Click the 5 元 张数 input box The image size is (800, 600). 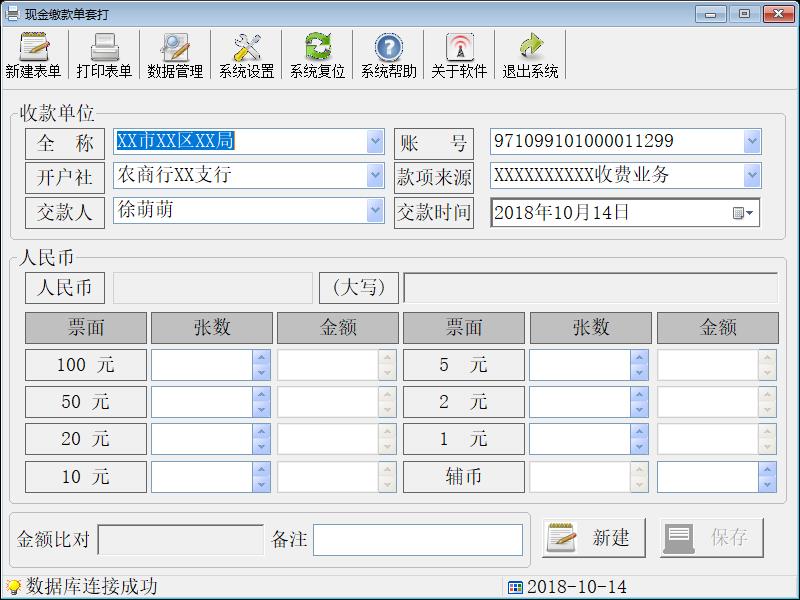pos(580,365)
